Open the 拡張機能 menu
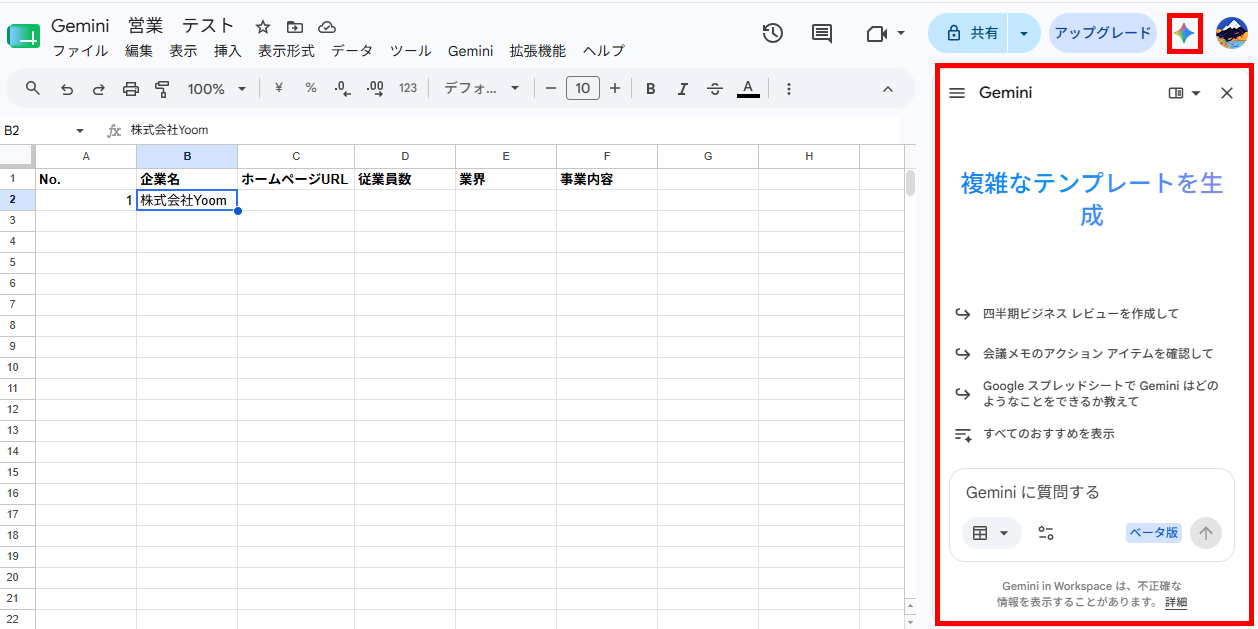Viewport: 1258px width, 629px height. [x=537, y=51]
